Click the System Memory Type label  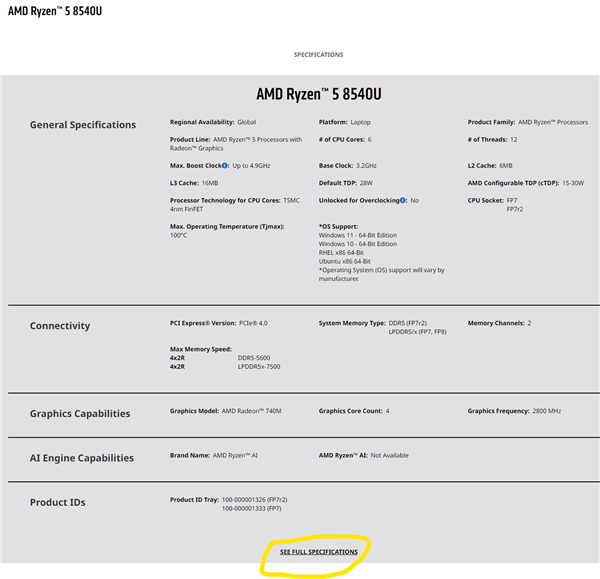point(352,323)
